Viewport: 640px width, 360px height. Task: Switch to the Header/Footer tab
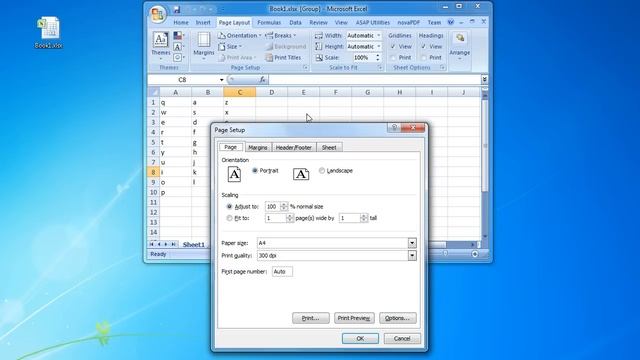click(293, 147)
